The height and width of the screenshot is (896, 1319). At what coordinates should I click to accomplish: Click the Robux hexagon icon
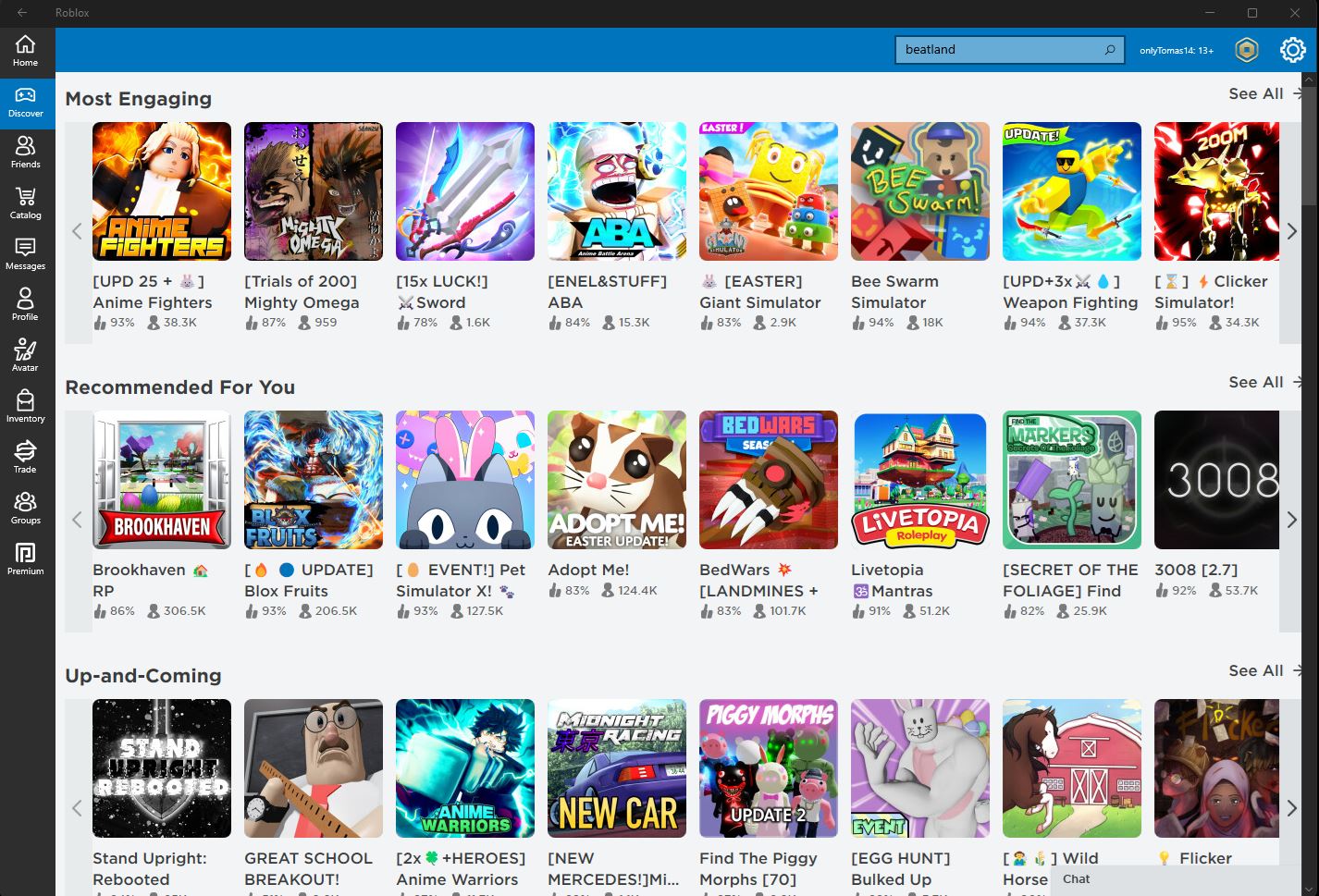[1246, 50]
